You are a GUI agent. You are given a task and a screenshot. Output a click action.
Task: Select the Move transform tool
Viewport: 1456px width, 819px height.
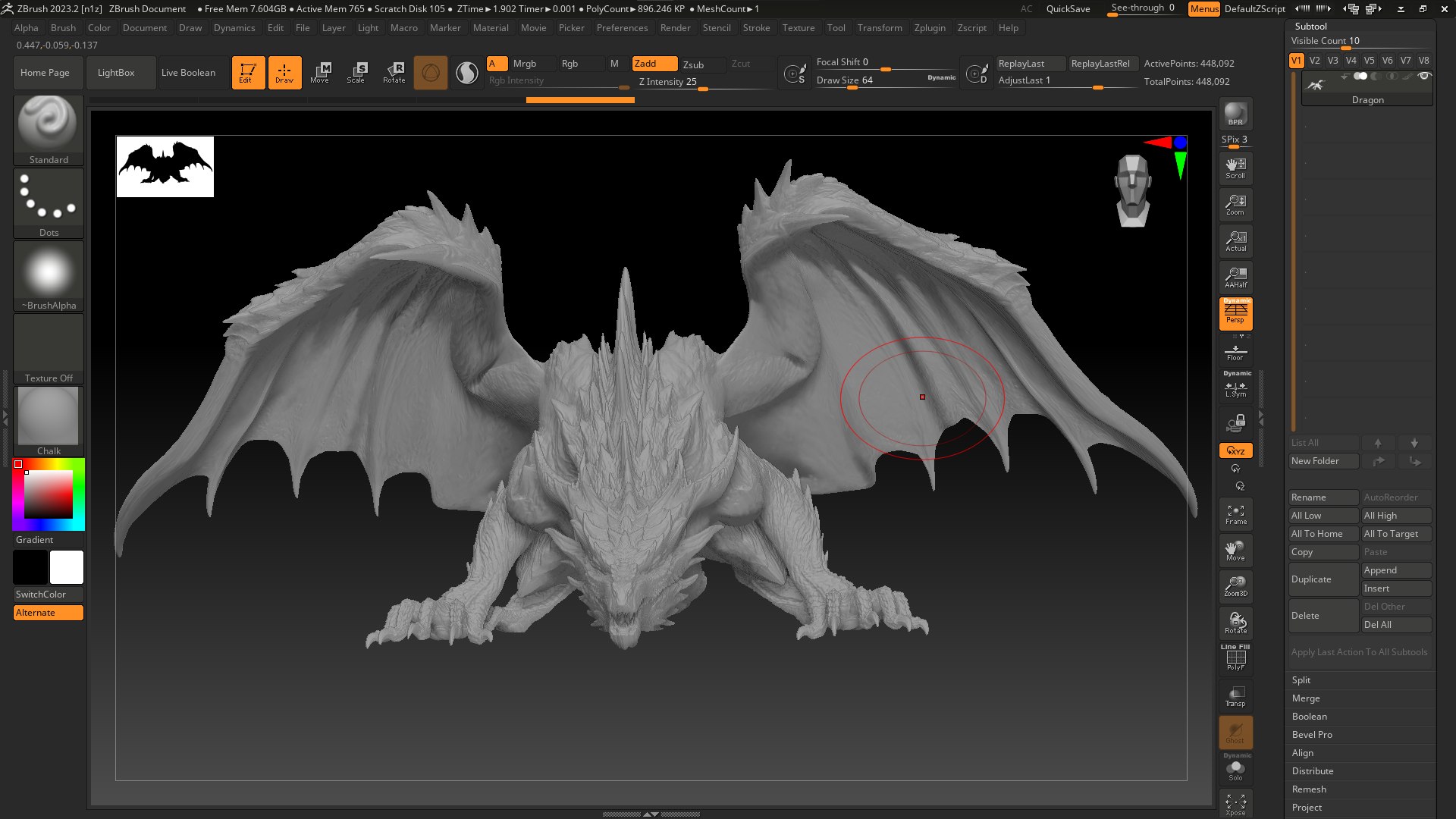(x=320, y=73)
